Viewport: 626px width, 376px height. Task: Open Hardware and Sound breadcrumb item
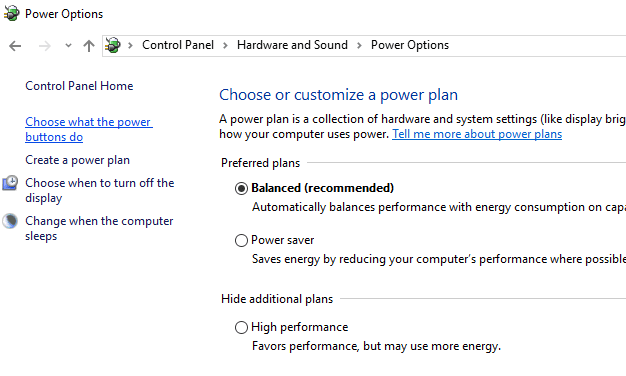coord(292,45)
